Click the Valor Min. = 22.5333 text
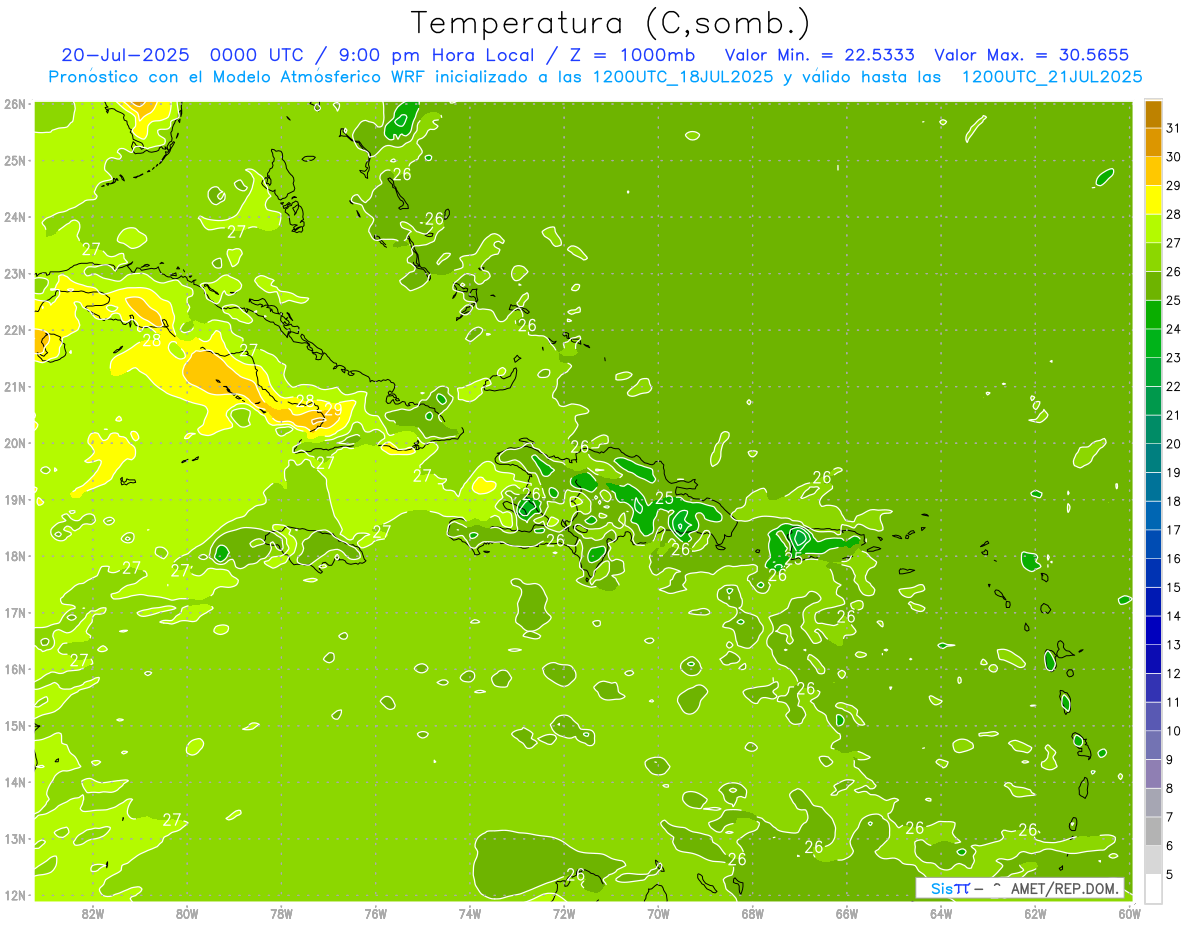The height and width of the screenshot is (927, 1200). click(819, 55)
